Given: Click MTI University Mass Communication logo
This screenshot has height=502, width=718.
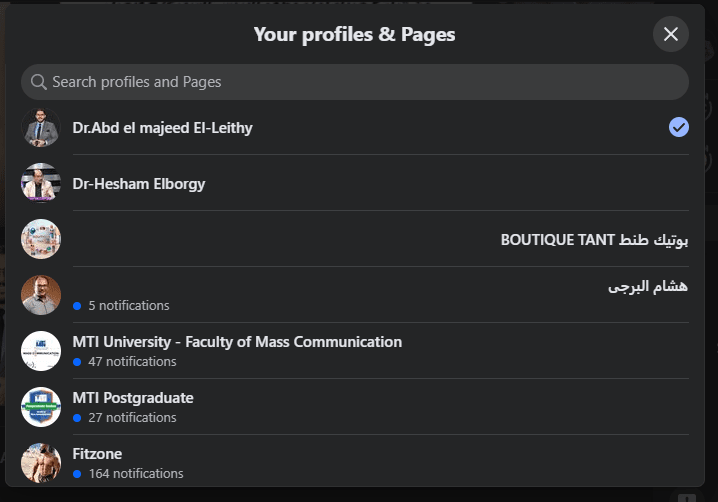Looking at the screenshot, I should point(41,352).
